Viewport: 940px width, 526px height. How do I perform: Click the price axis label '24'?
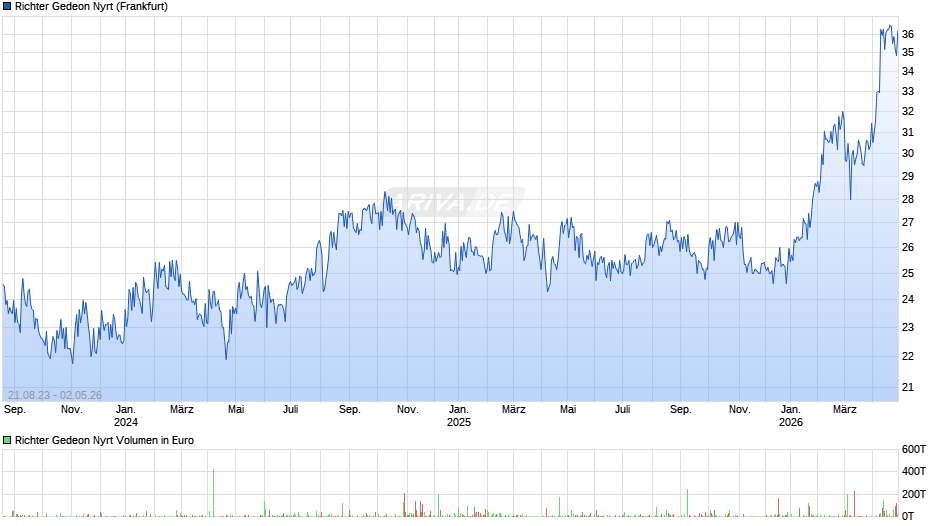tap(908, 299)
